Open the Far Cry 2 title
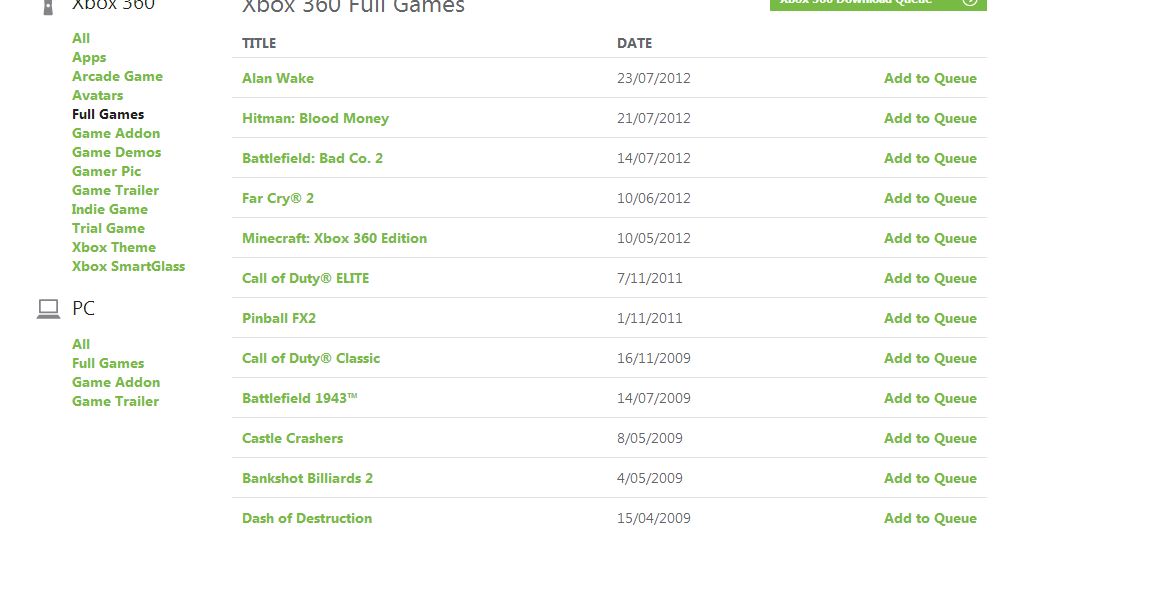The image size is (1152, 609). (278, 198)
